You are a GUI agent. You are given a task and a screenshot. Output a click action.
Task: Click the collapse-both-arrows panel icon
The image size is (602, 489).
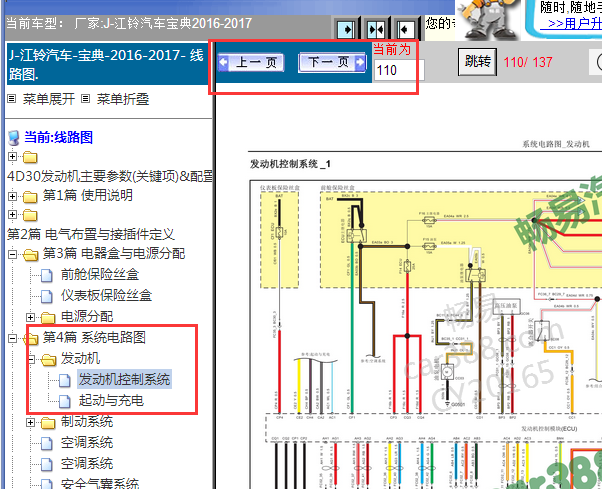click(x=375, y=29)
